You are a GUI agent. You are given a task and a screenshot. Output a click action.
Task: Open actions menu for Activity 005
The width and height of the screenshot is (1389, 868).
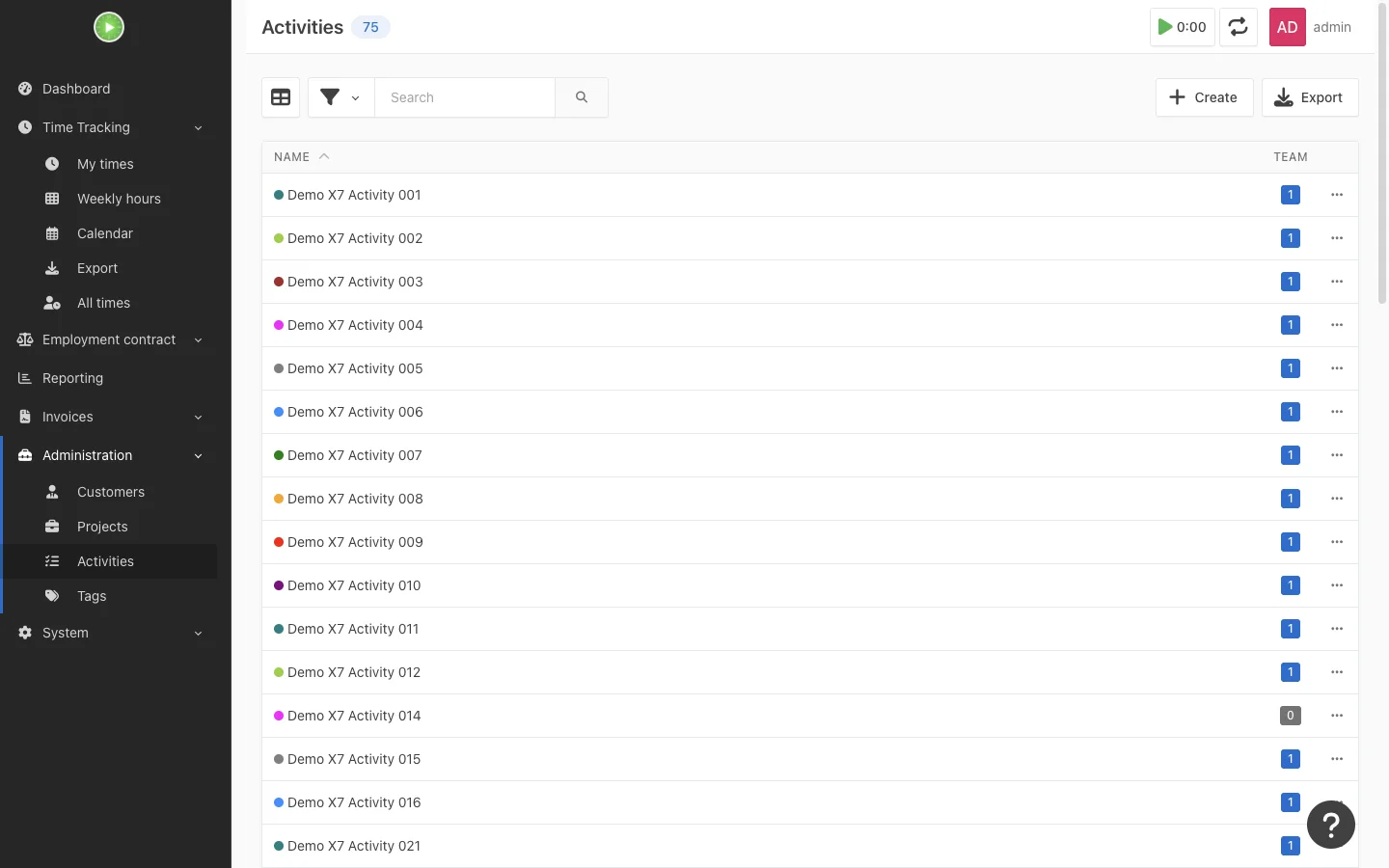click(x=1337, y=368)
